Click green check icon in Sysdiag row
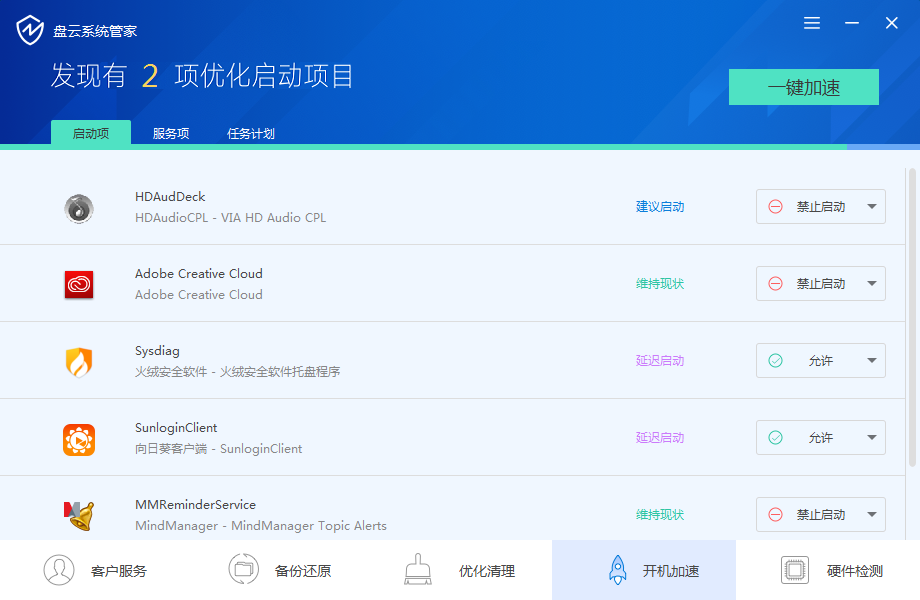 775,360
